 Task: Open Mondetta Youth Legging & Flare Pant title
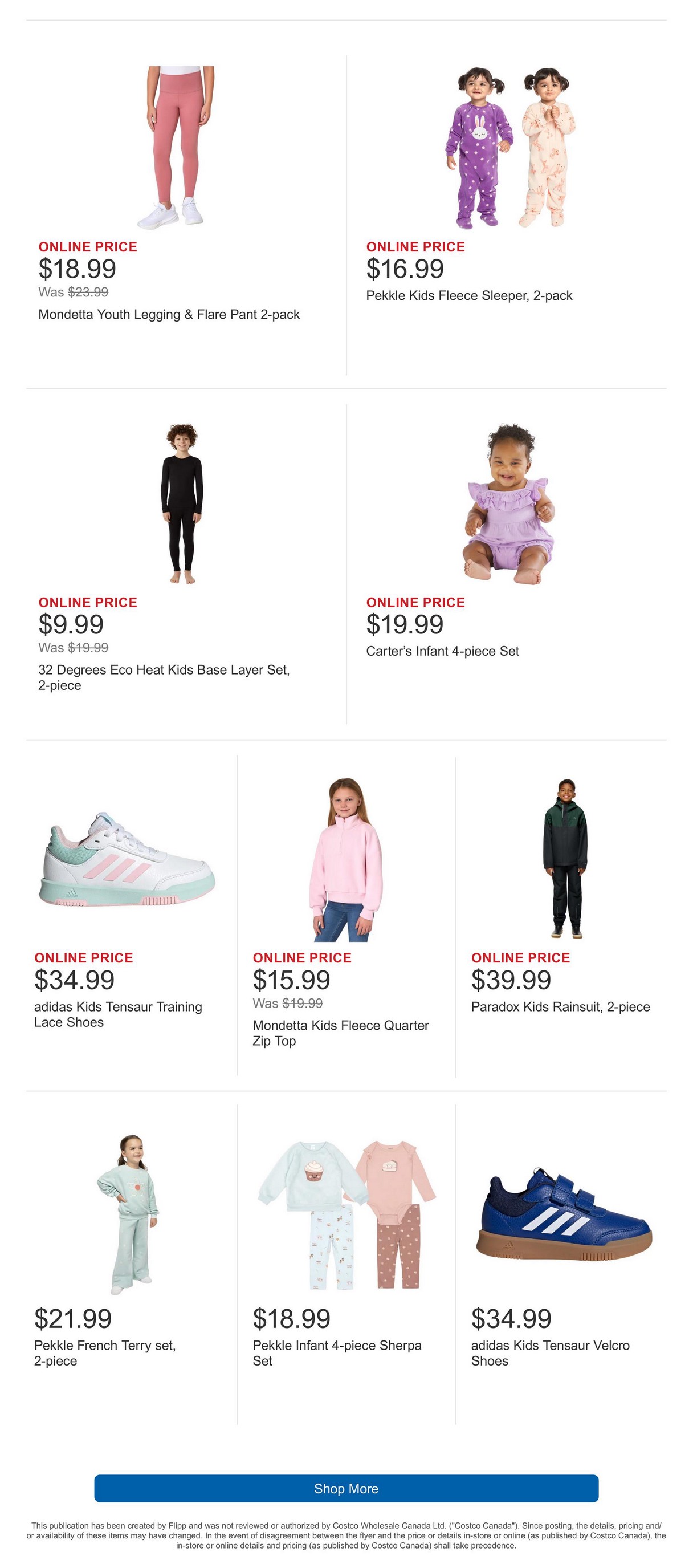(169, 315)
